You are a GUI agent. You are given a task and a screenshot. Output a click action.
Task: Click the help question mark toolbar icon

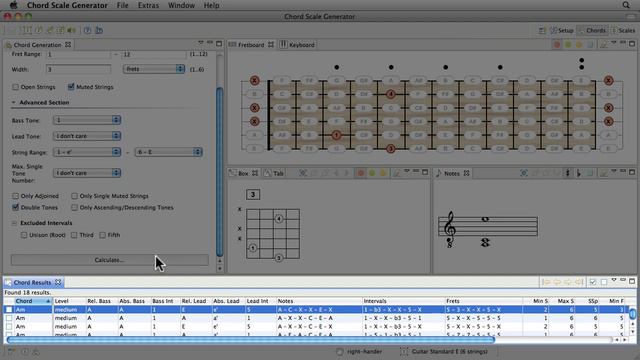click(x=87, y=30)
